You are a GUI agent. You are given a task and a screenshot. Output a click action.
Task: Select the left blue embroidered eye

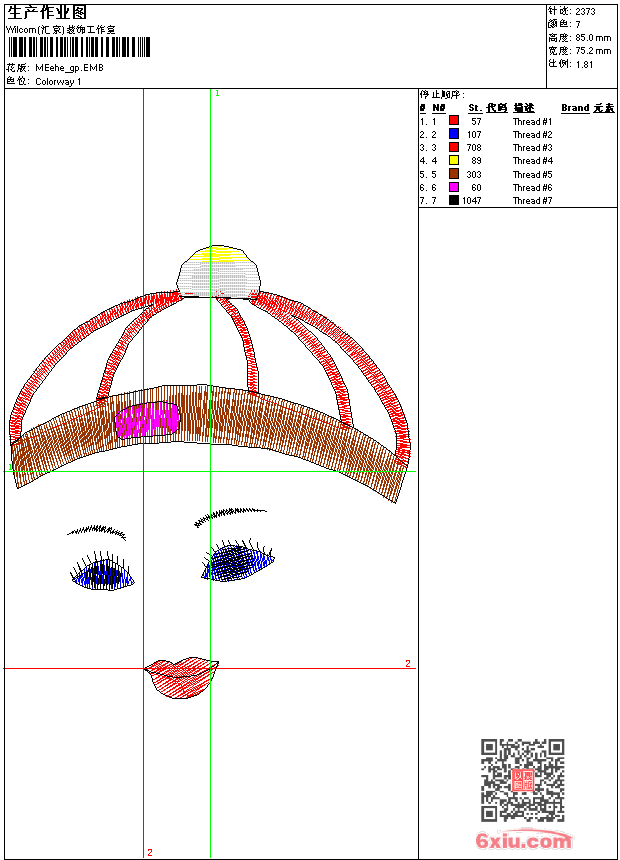(103, 574)
